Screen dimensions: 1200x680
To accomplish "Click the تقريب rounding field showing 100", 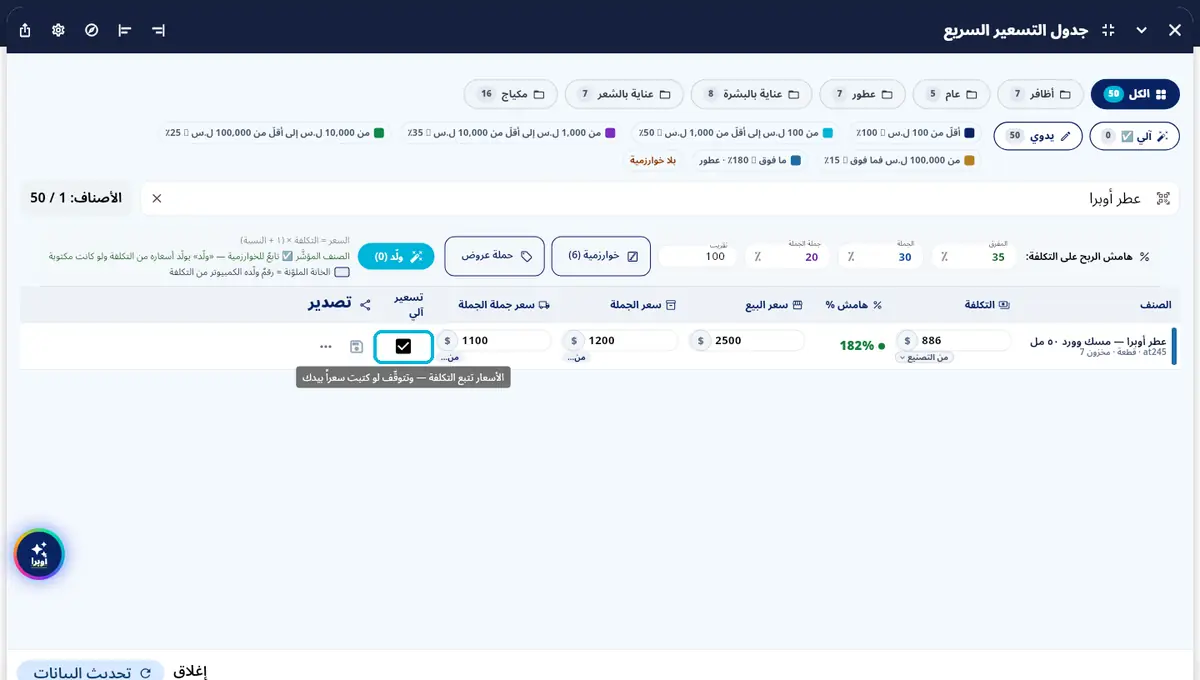I will coord(698,257).
